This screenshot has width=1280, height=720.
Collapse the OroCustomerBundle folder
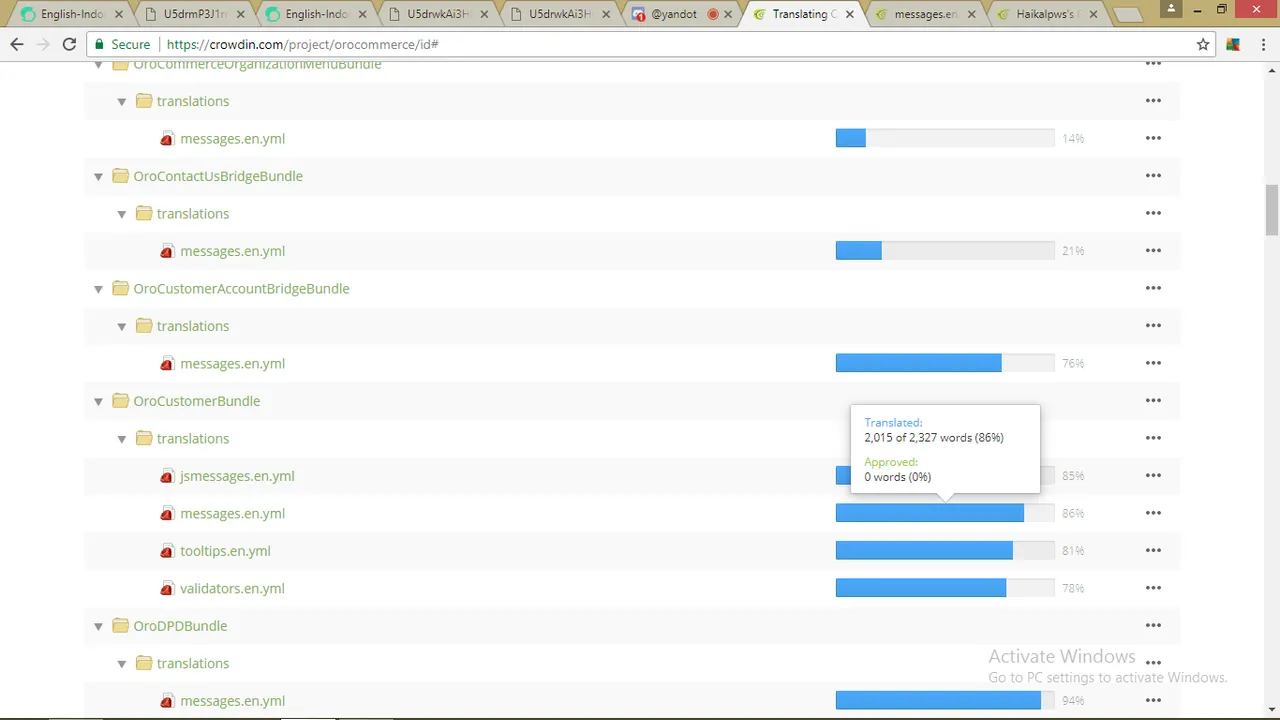point(98,401)
